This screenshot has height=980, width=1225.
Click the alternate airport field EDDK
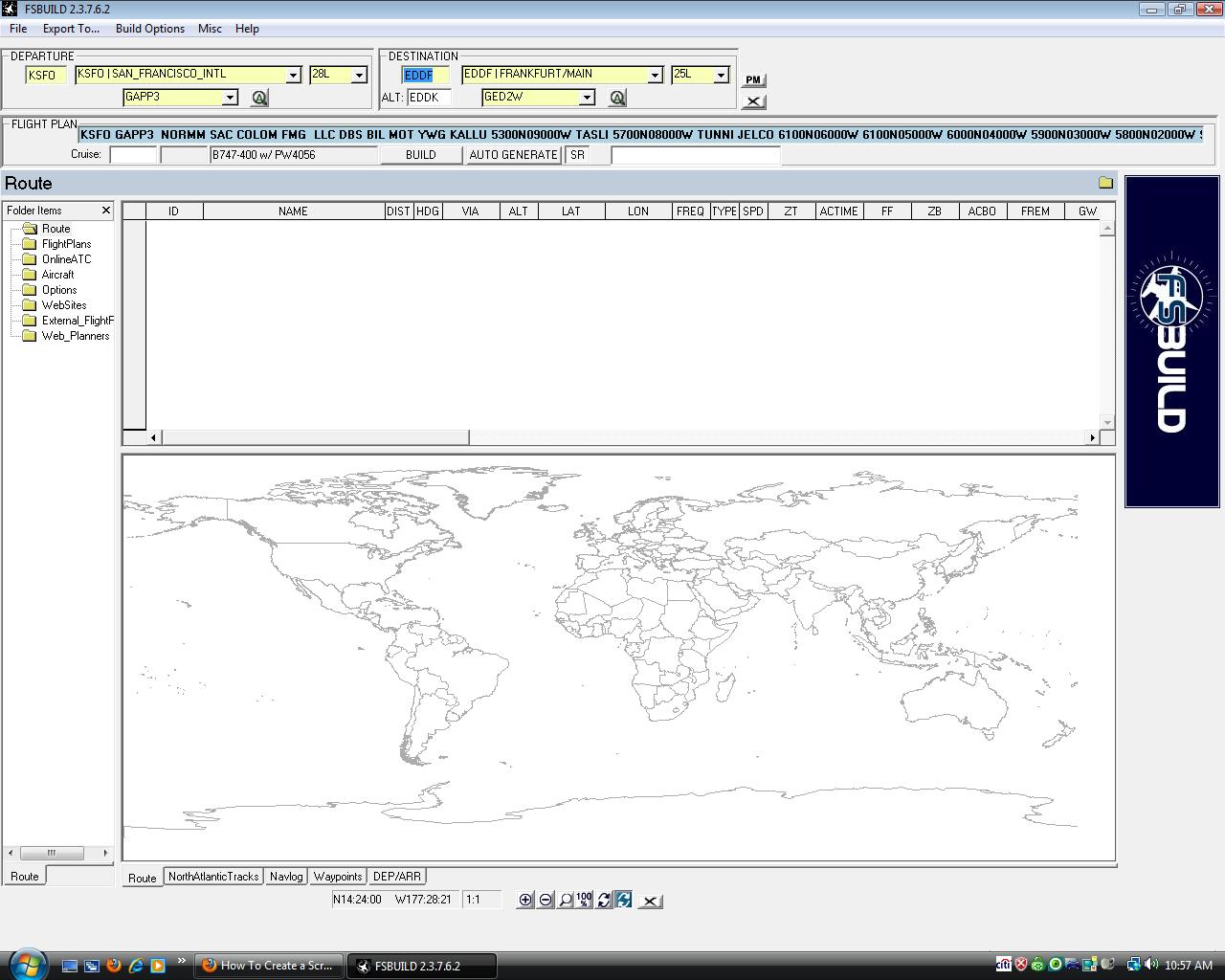pyautogui.click(x=428, y=98)
